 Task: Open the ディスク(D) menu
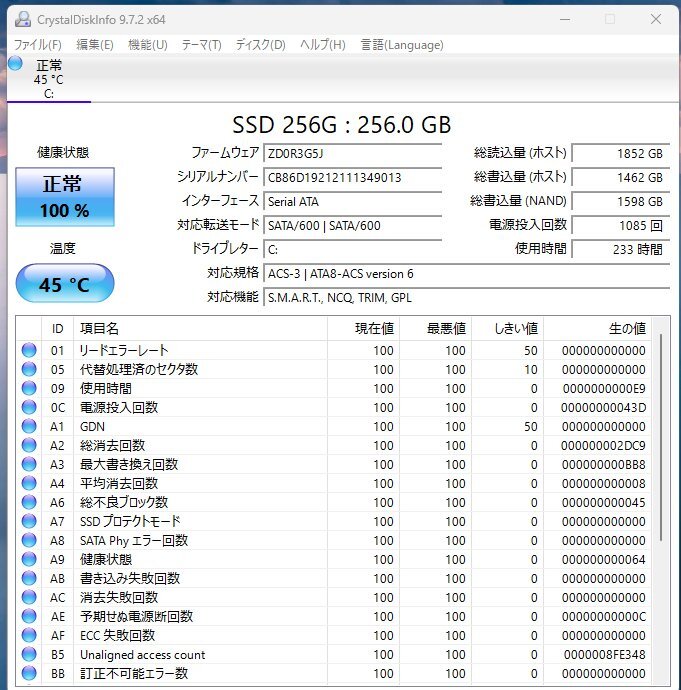click(260, 45)
